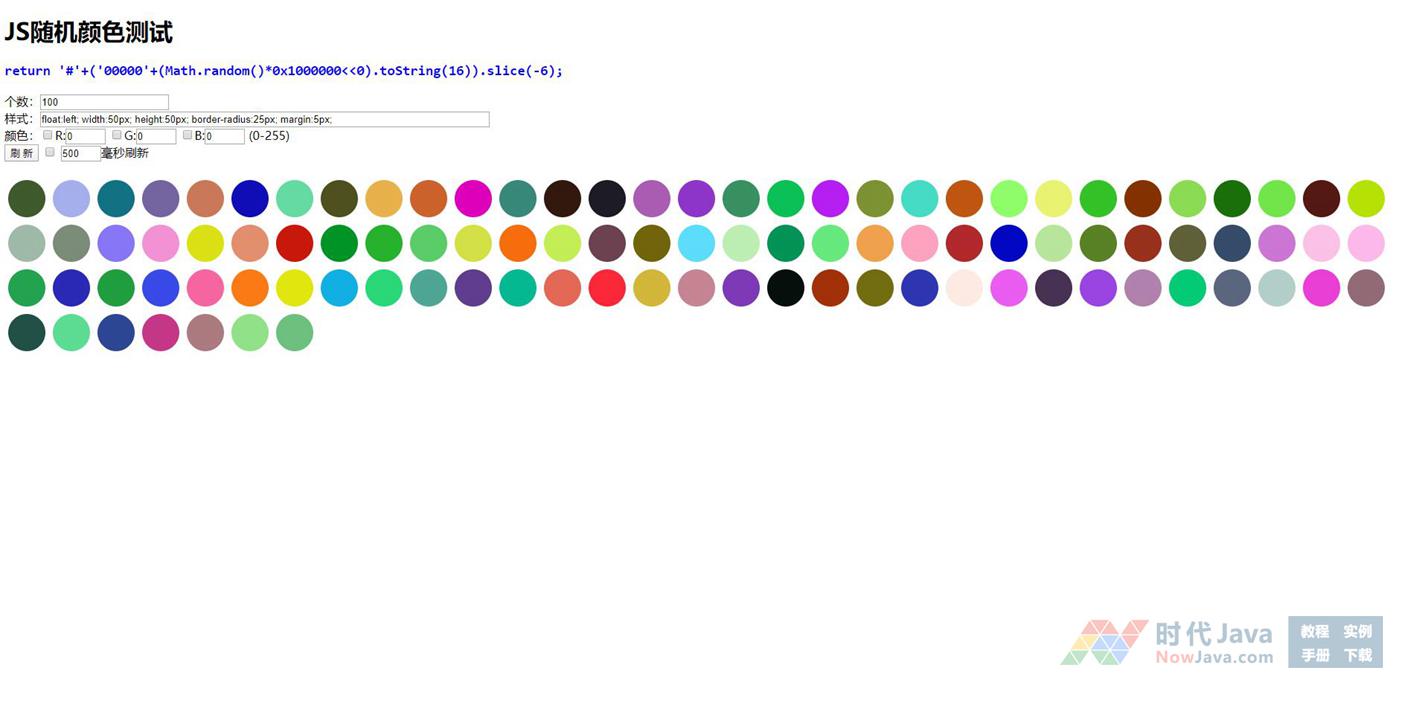Select the B value input box

pyautogui.click(x=224, y=136)
